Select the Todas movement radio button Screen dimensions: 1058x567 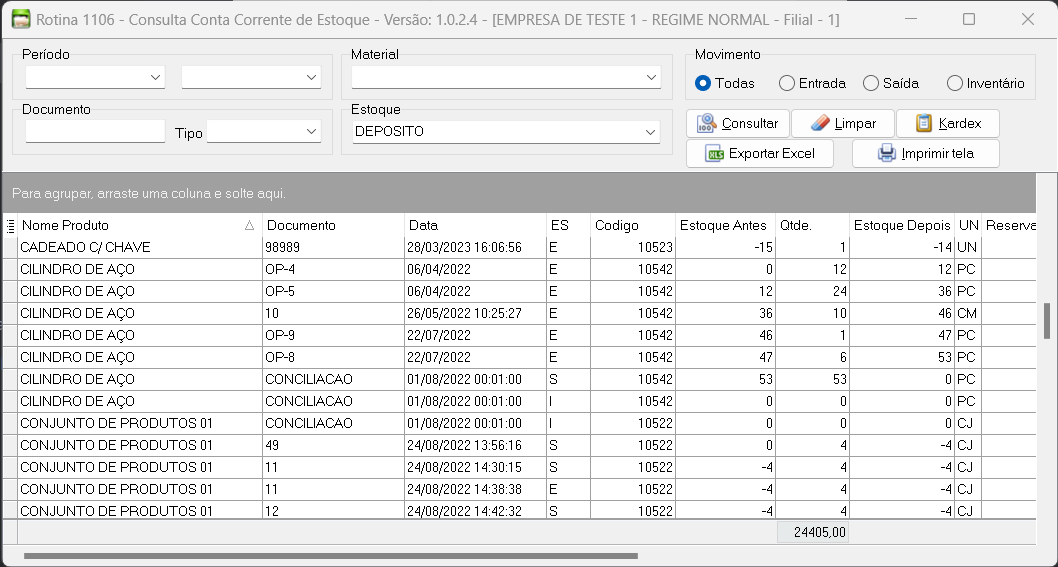point(703,83)
